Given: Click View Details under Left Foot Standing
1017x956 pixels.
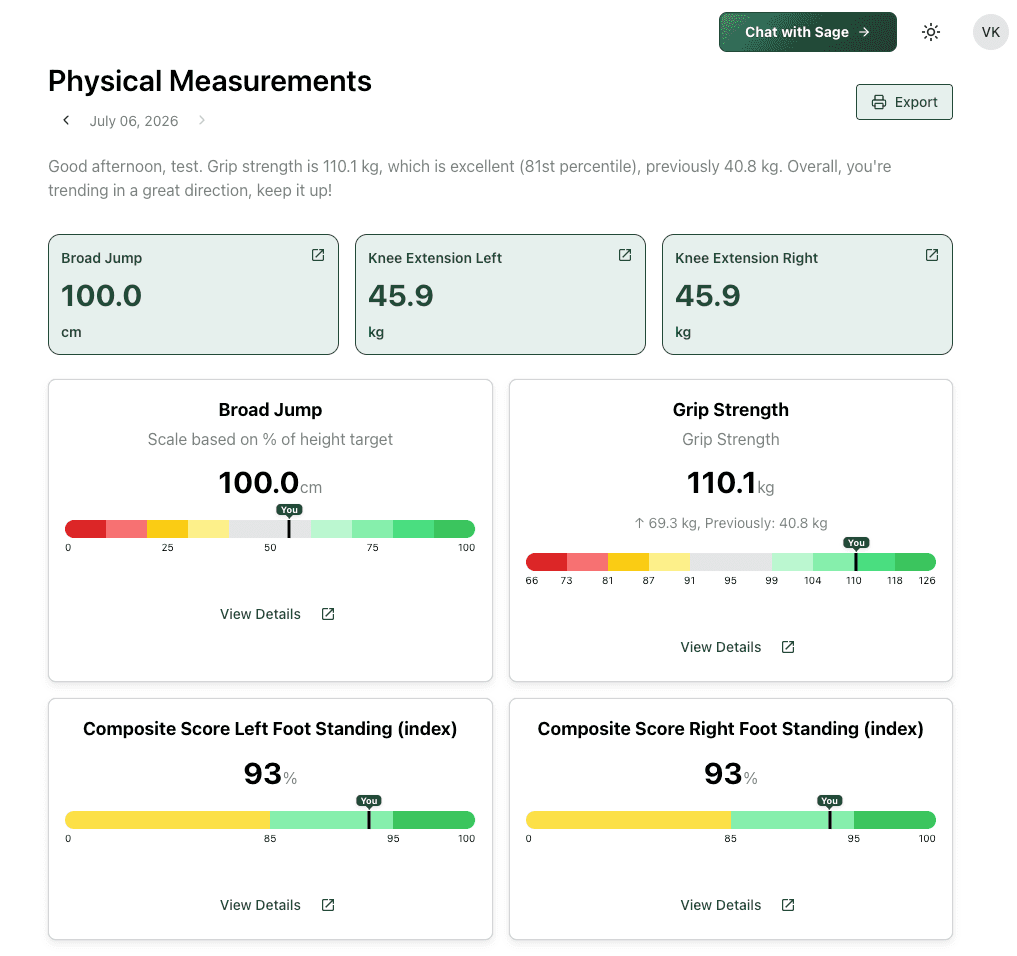Looking at the screenshot, I should [277, 905].
